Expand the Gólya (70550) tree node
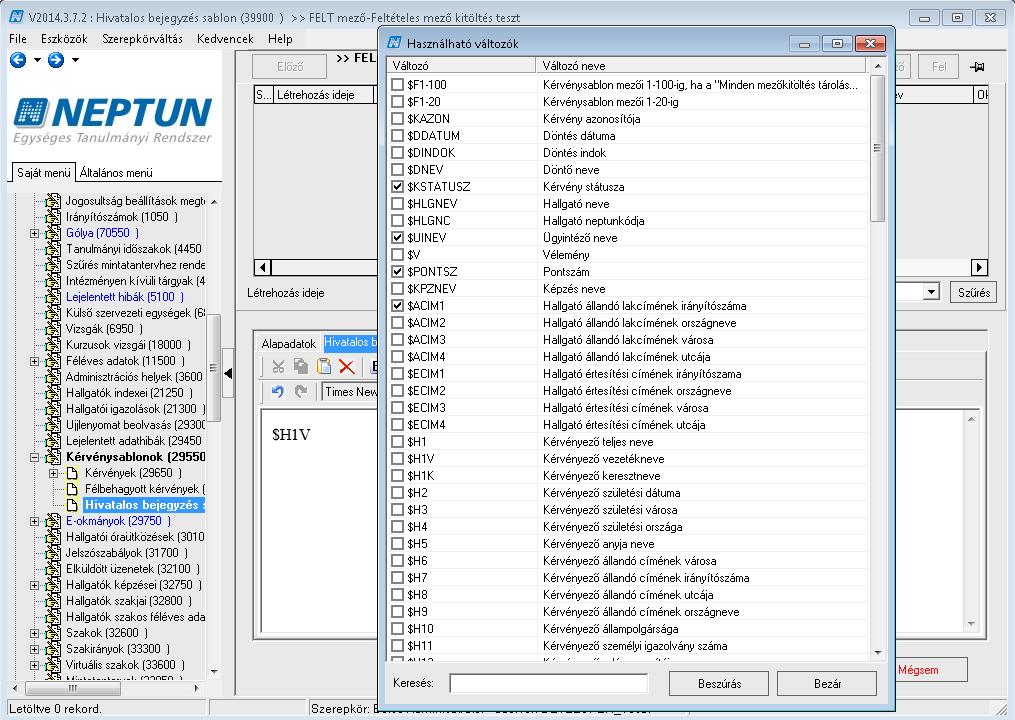The image size is (1015, 720). point(34,233)
